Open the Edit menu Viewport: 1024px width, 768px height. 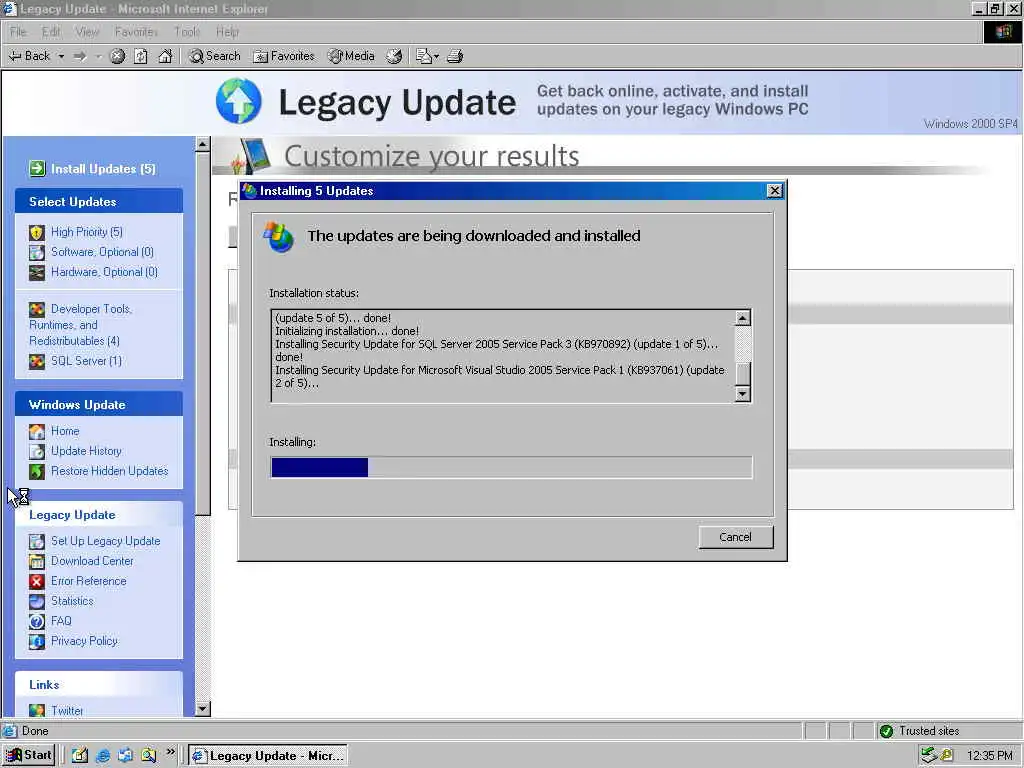click(x=51, y=31)
